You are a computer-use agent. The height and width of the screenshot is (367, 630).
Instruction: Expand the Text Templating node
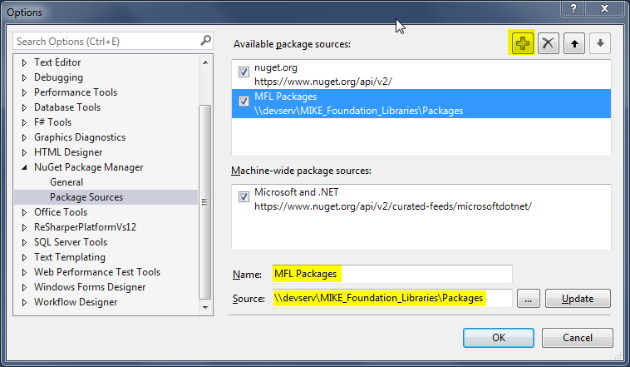pos(24,257)
